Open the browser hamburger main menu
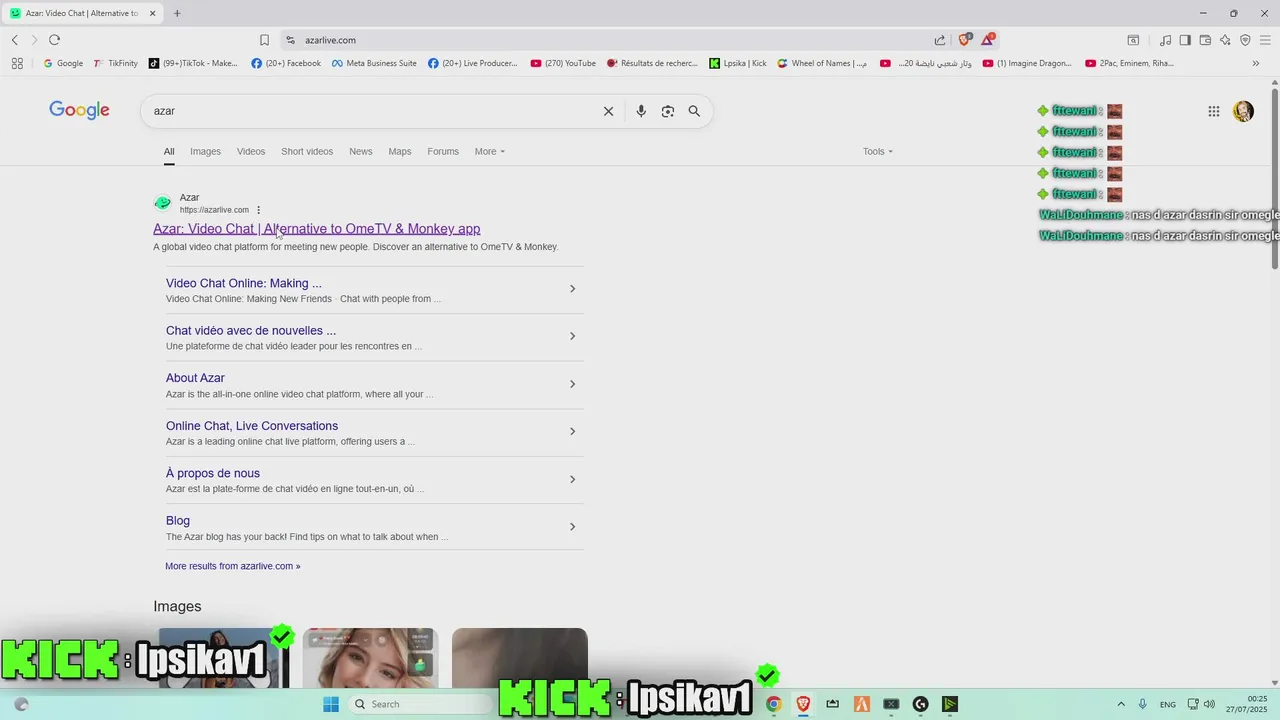This screenshot has width=1280, height=720. click(x=1266, y=40)
